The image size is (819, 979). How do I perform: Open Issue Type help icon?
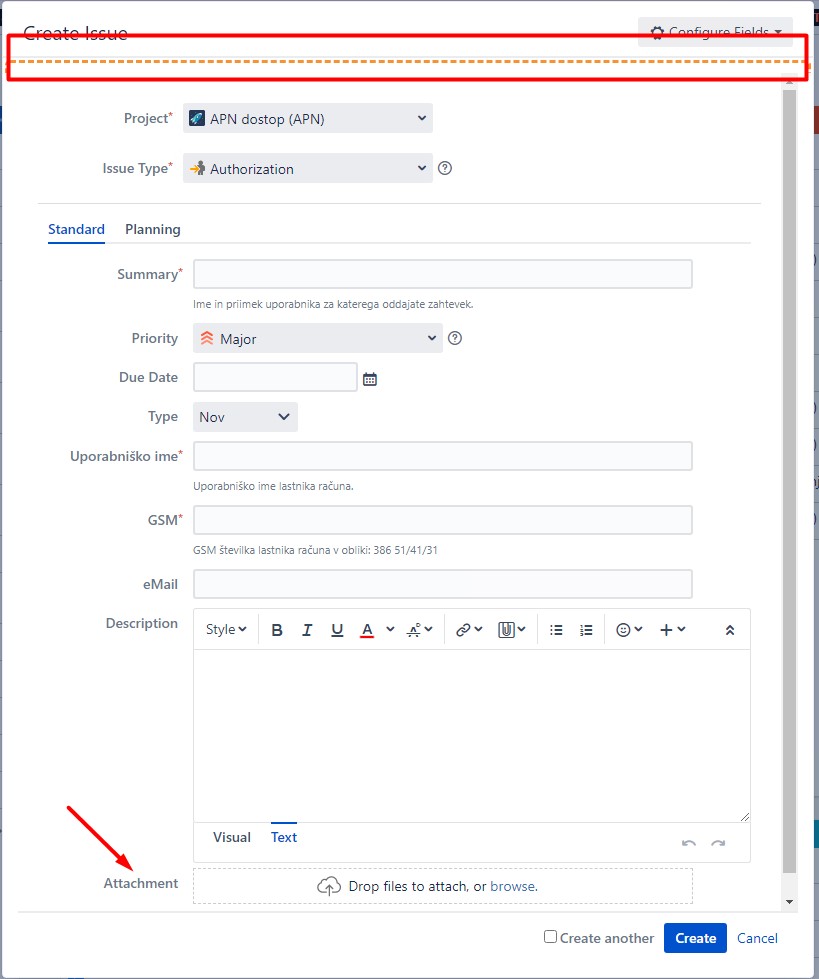(444, 168)
